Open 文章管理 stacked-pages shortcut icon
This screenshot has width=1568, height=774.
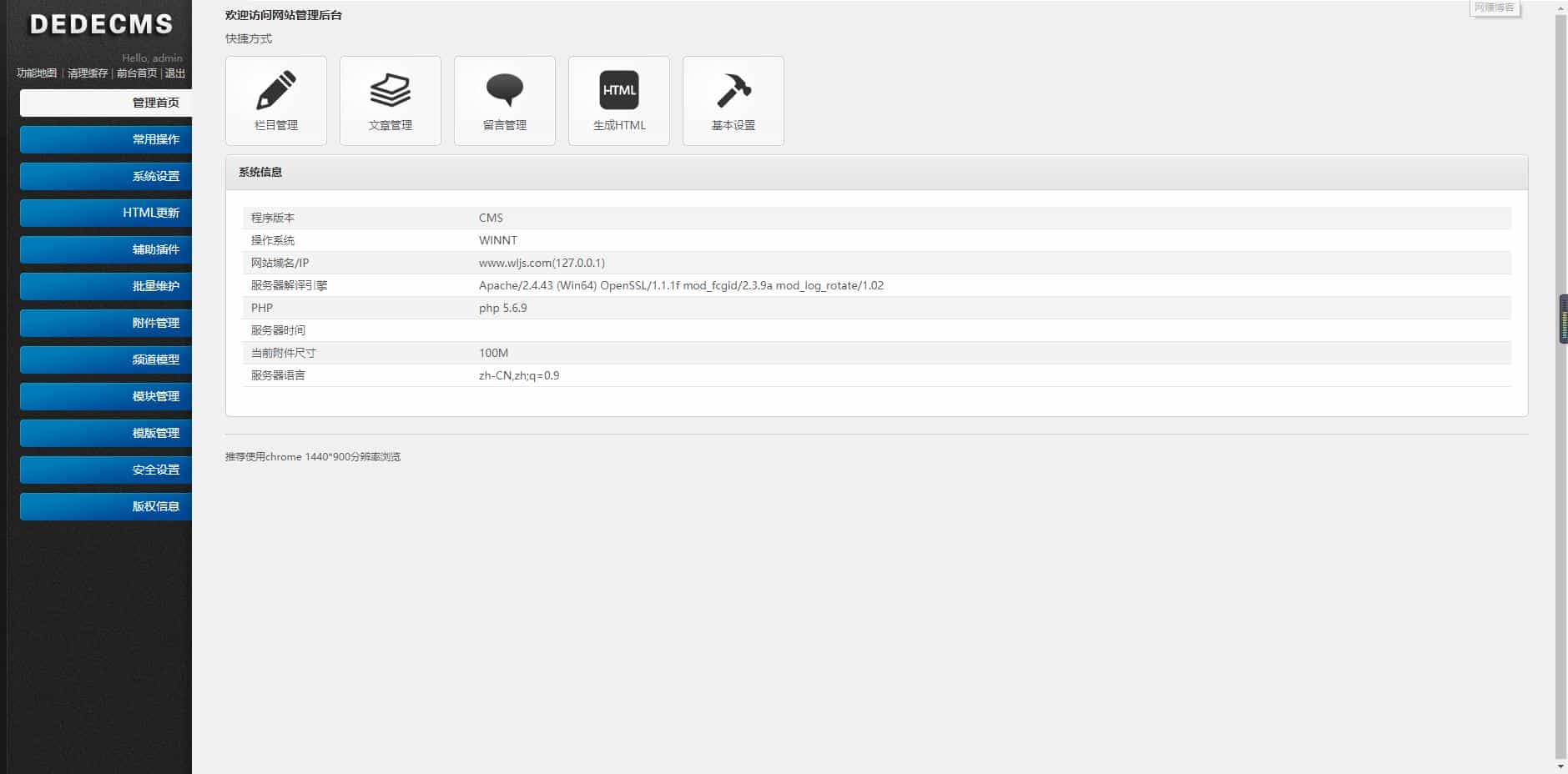click(391, 101)
